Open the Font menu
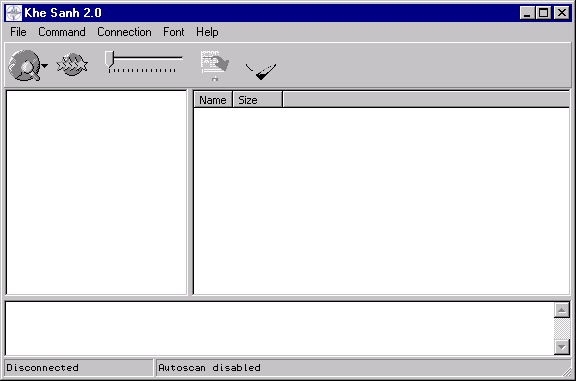The width and height of the screenshot is (576, 381). click(x=173, y=32)
